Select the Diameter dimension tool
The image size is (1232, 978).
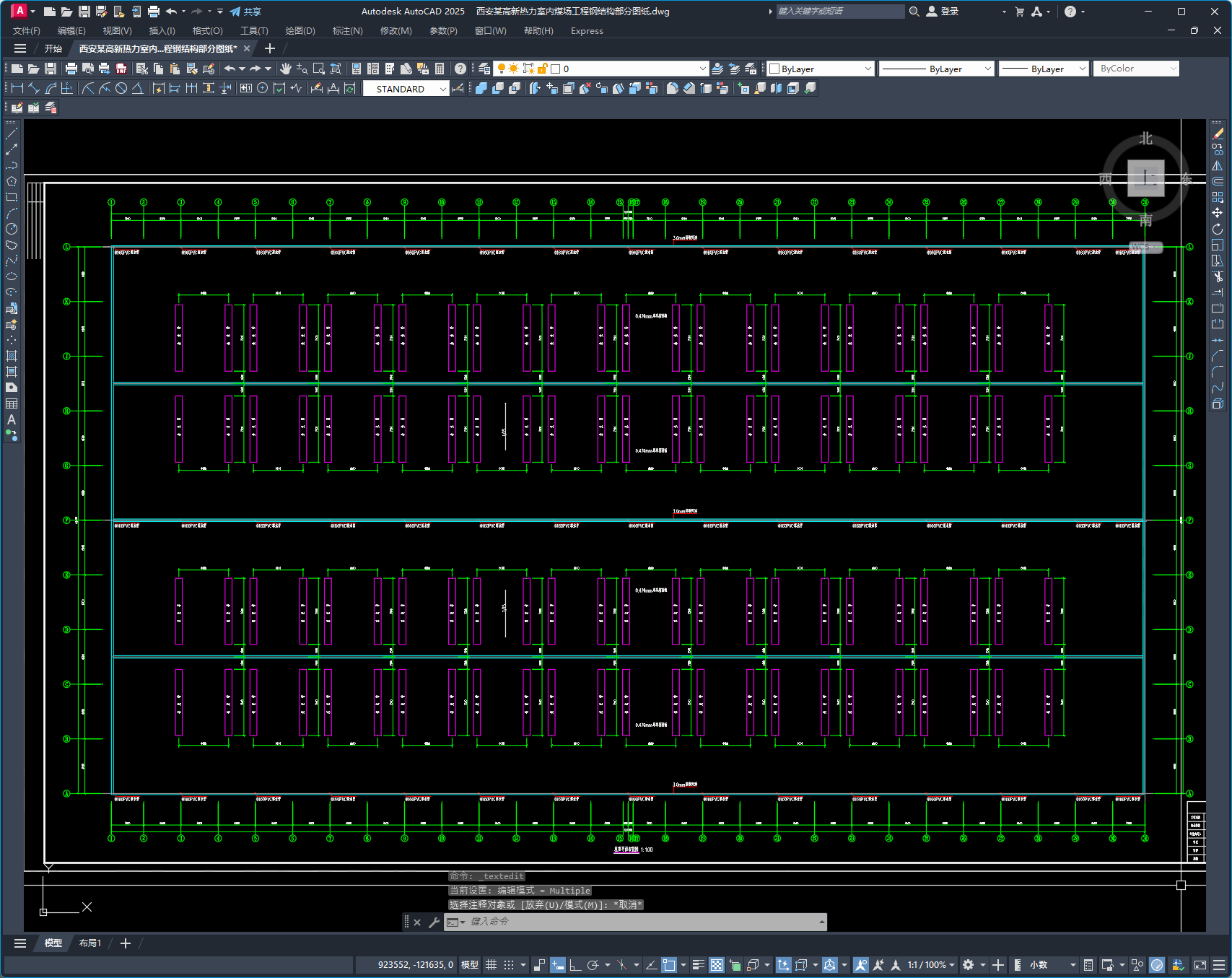click(121, 88)
